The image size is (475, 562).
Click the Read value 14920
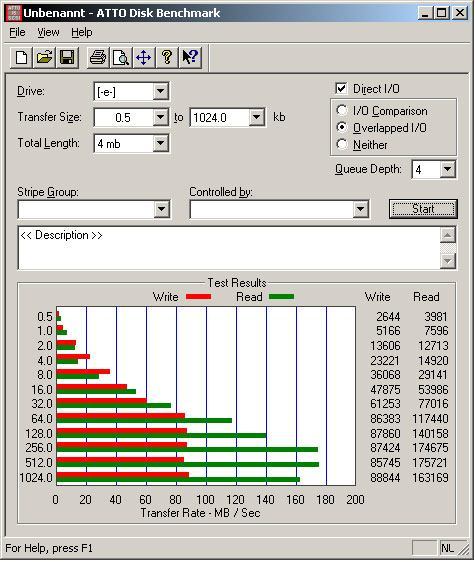point(433,361)
